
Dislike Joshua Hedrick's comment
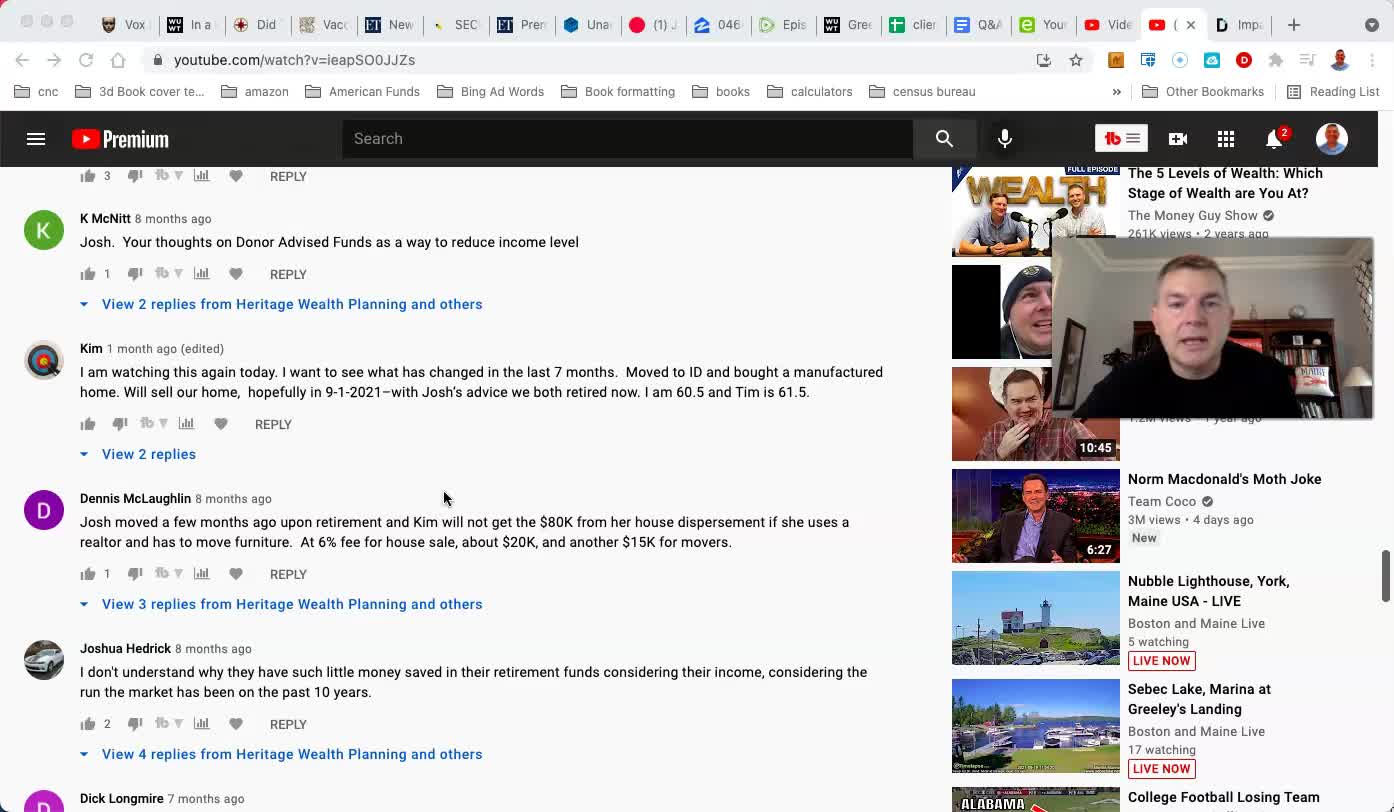(135, 724)
